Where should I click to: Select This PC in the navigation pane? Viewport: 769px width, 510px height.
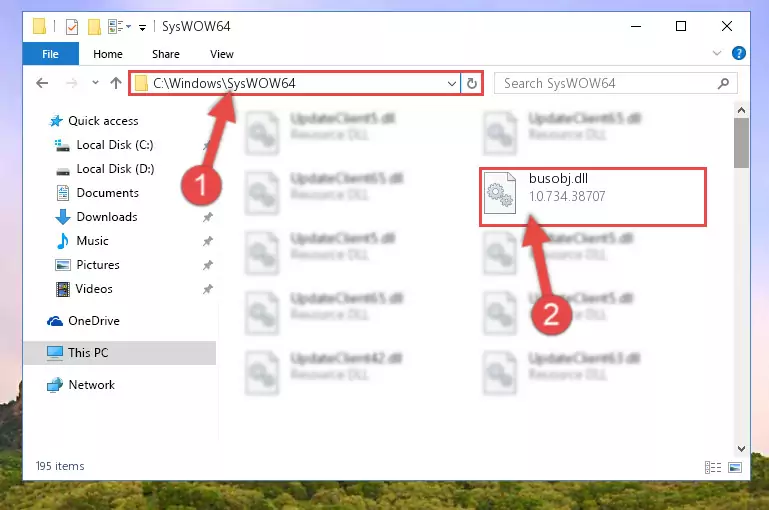[x=120, y=353]
